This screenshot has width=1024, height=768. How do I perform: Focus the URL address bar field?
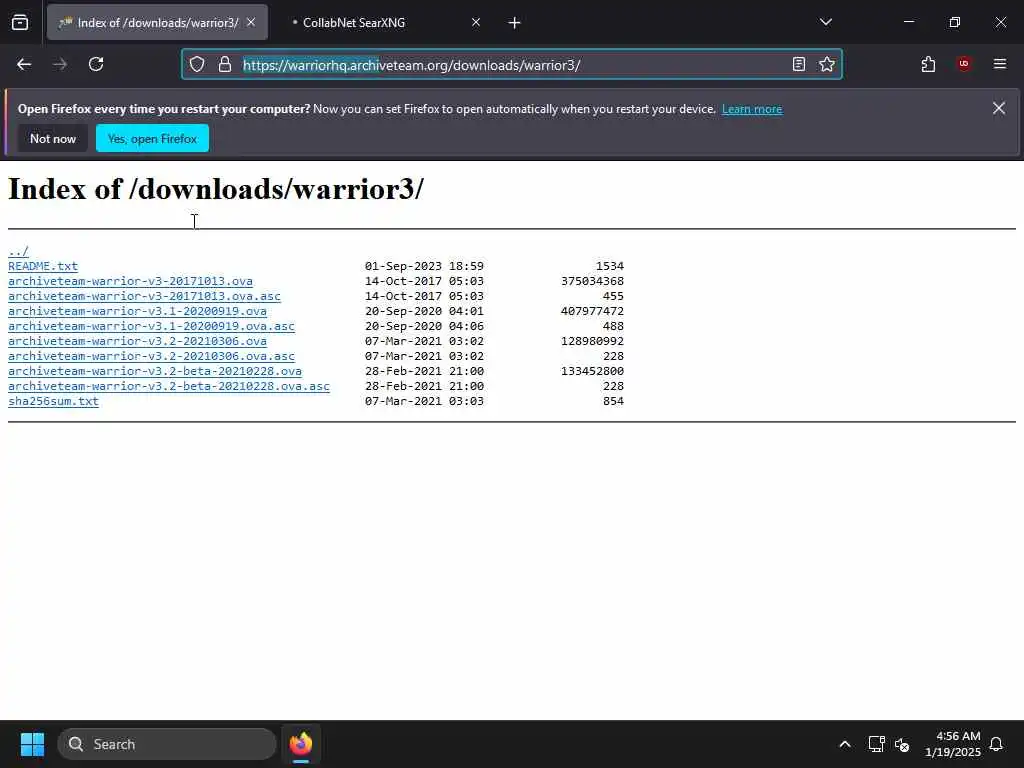click(512, 65)
